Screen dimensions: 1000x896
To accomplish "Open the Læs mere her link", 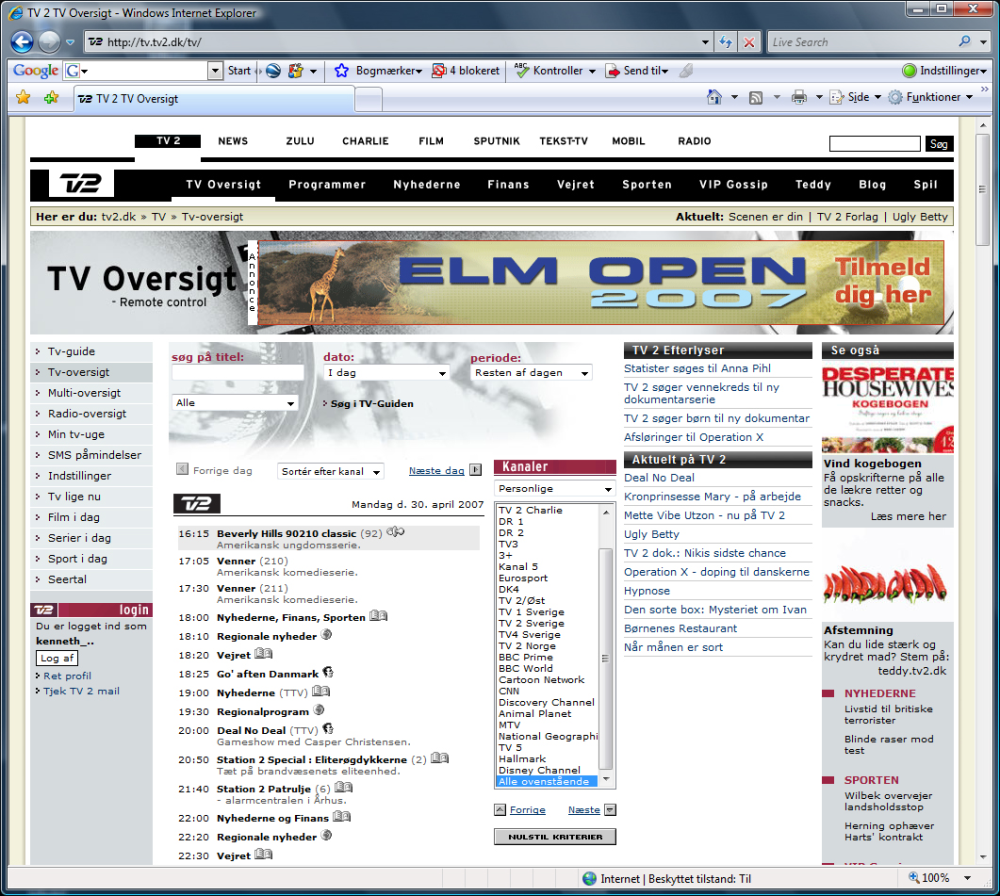I will [908, 516].
